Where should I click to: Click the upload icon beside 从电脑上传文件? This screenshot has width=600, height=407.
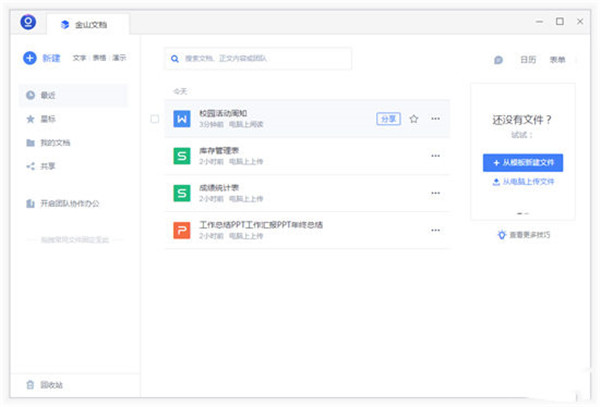(496, 182)
